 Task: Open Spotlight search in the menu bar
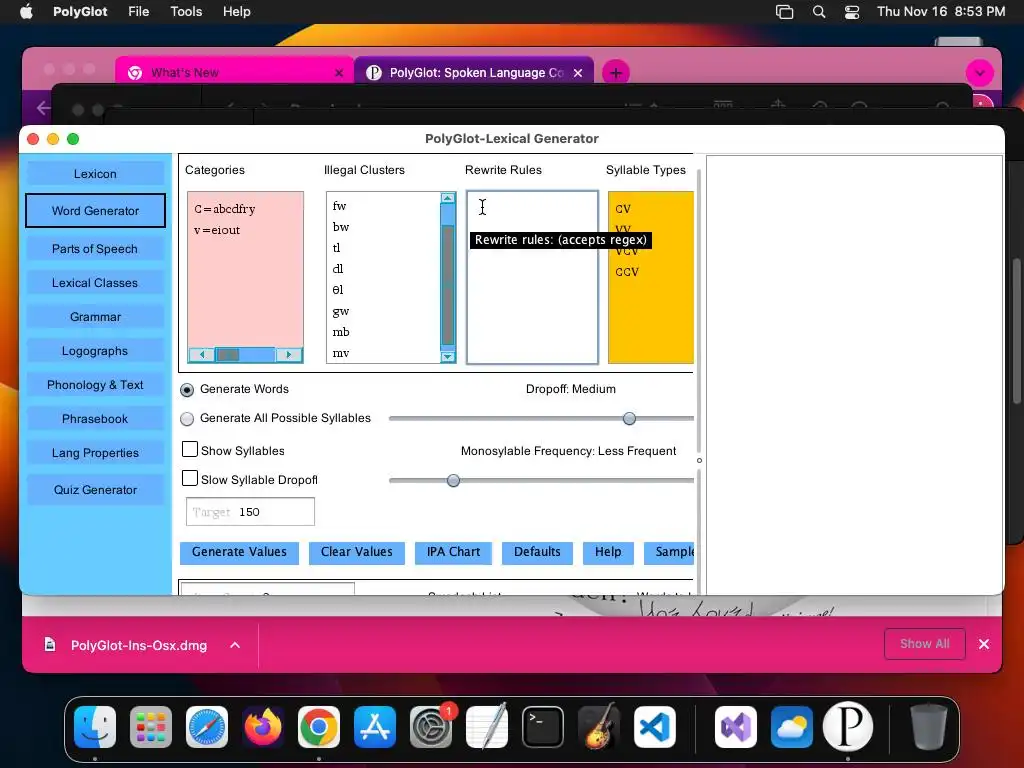click(819, 12)
